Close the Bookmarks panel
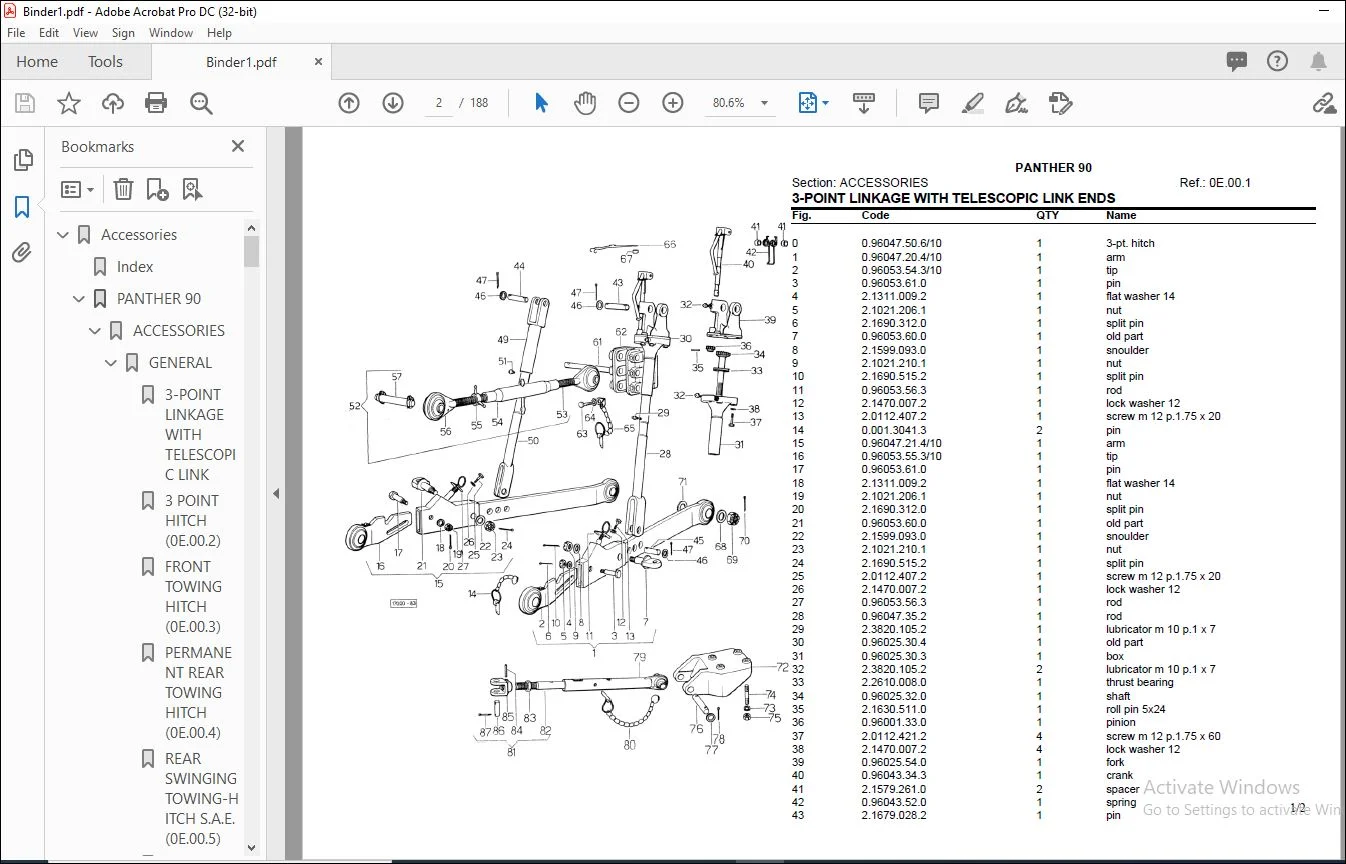Screen dimensions: 1346x864 [238, 147]
